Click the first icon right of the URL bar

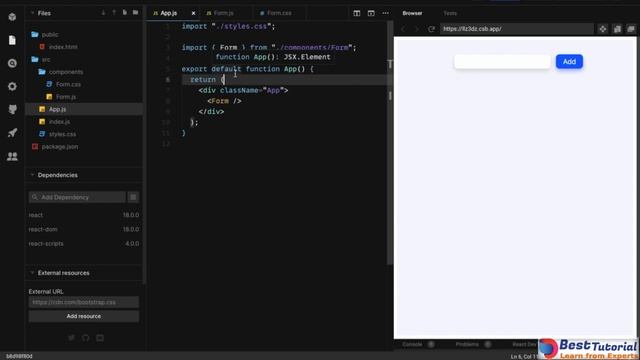(603, 29)
